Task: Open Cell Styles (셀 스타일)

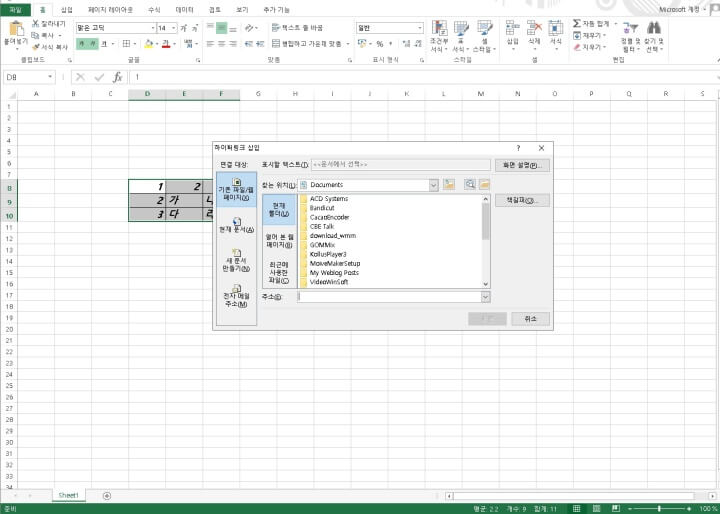Action: point(484,36)
